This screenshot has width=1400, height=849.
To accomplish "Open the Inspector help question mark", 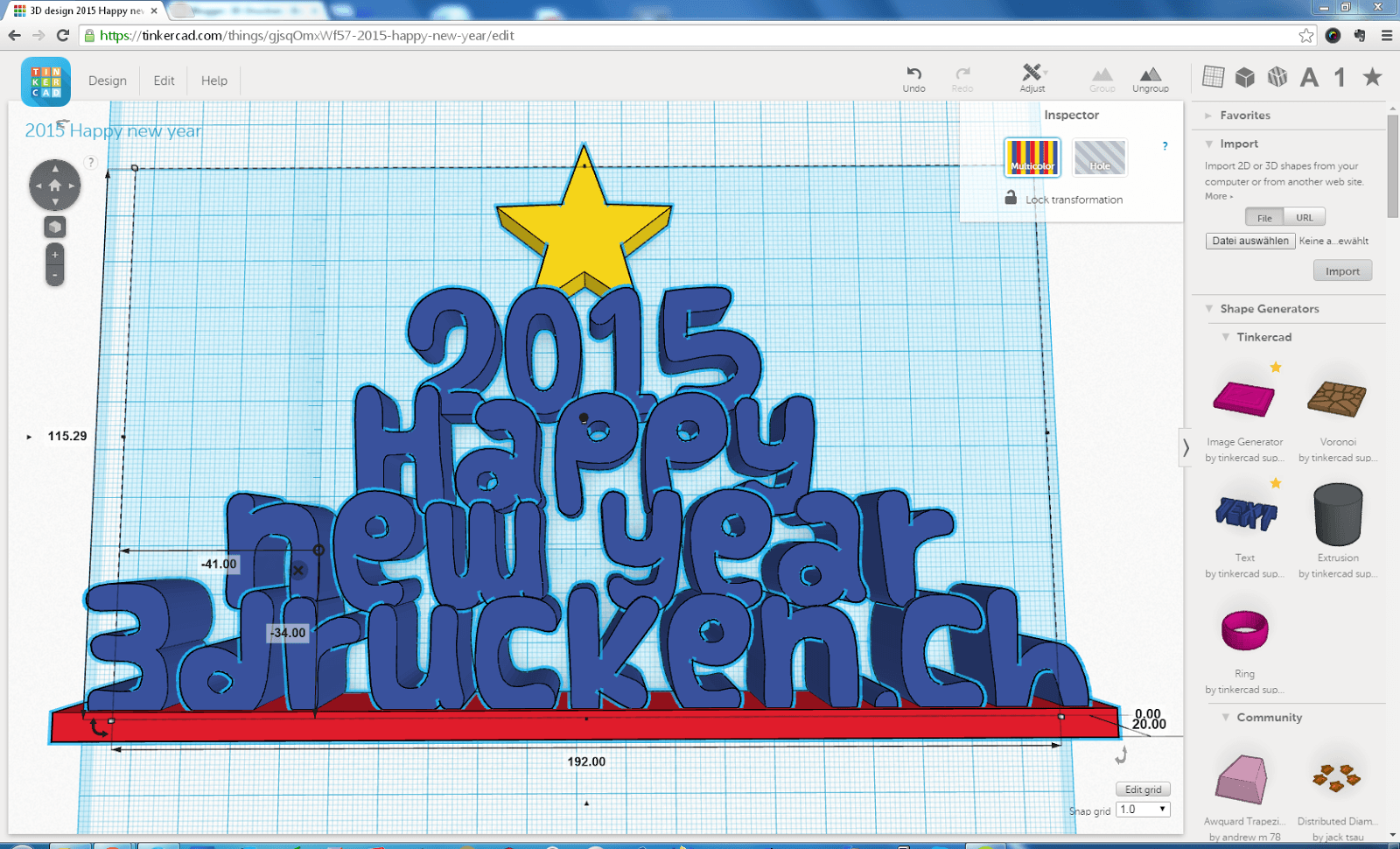I will [1165, 146].
